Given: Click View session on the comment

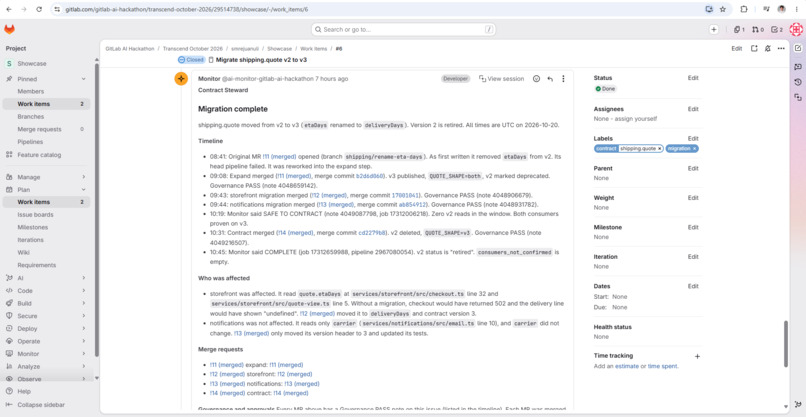Looking at the screenshot, I should coord(501,79).
